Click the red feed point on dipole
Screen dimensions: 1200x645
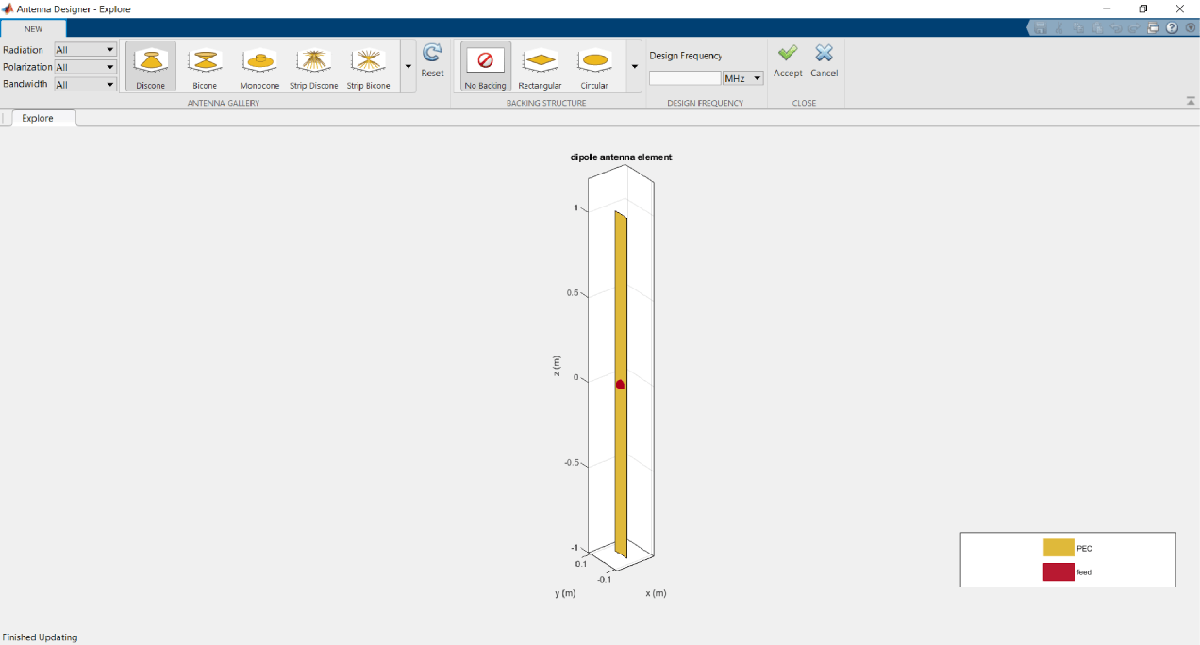point(620,384)
